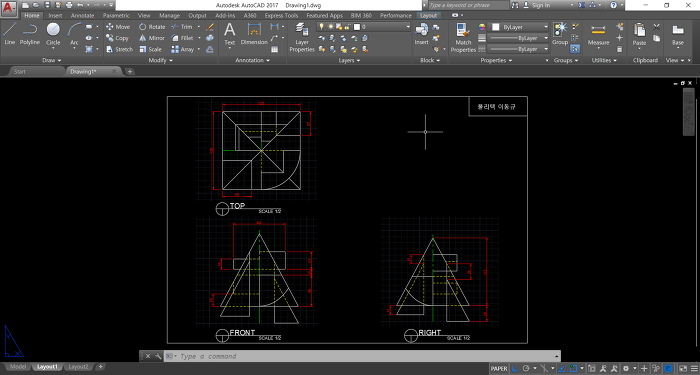Viewport: 700px width, 375px height.
Task: Open the Help question mark button
Action: tap(613, 5)
